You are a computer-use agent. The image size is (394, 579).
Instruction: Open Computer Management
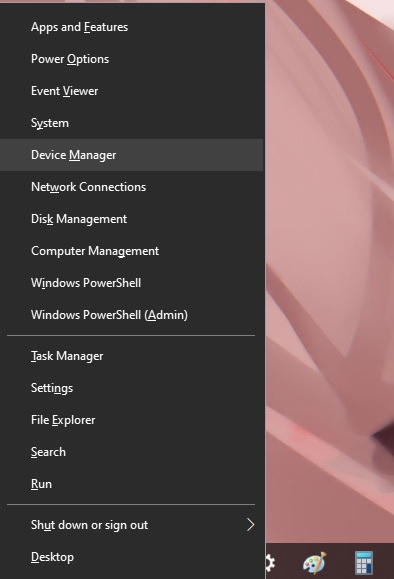[x=132, y=251]
